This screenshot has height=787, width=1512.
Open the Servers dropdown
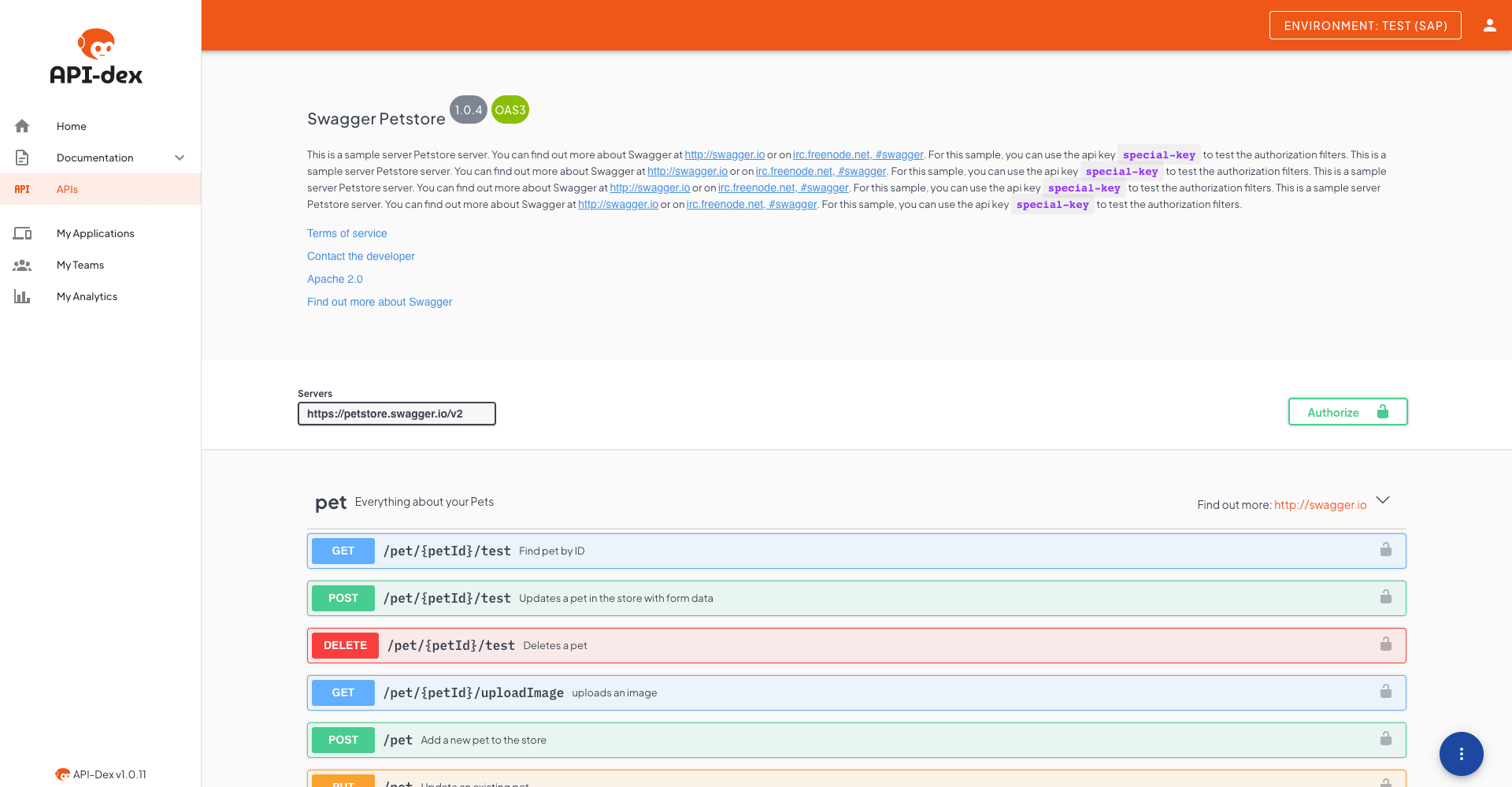[x=397, y=414]
